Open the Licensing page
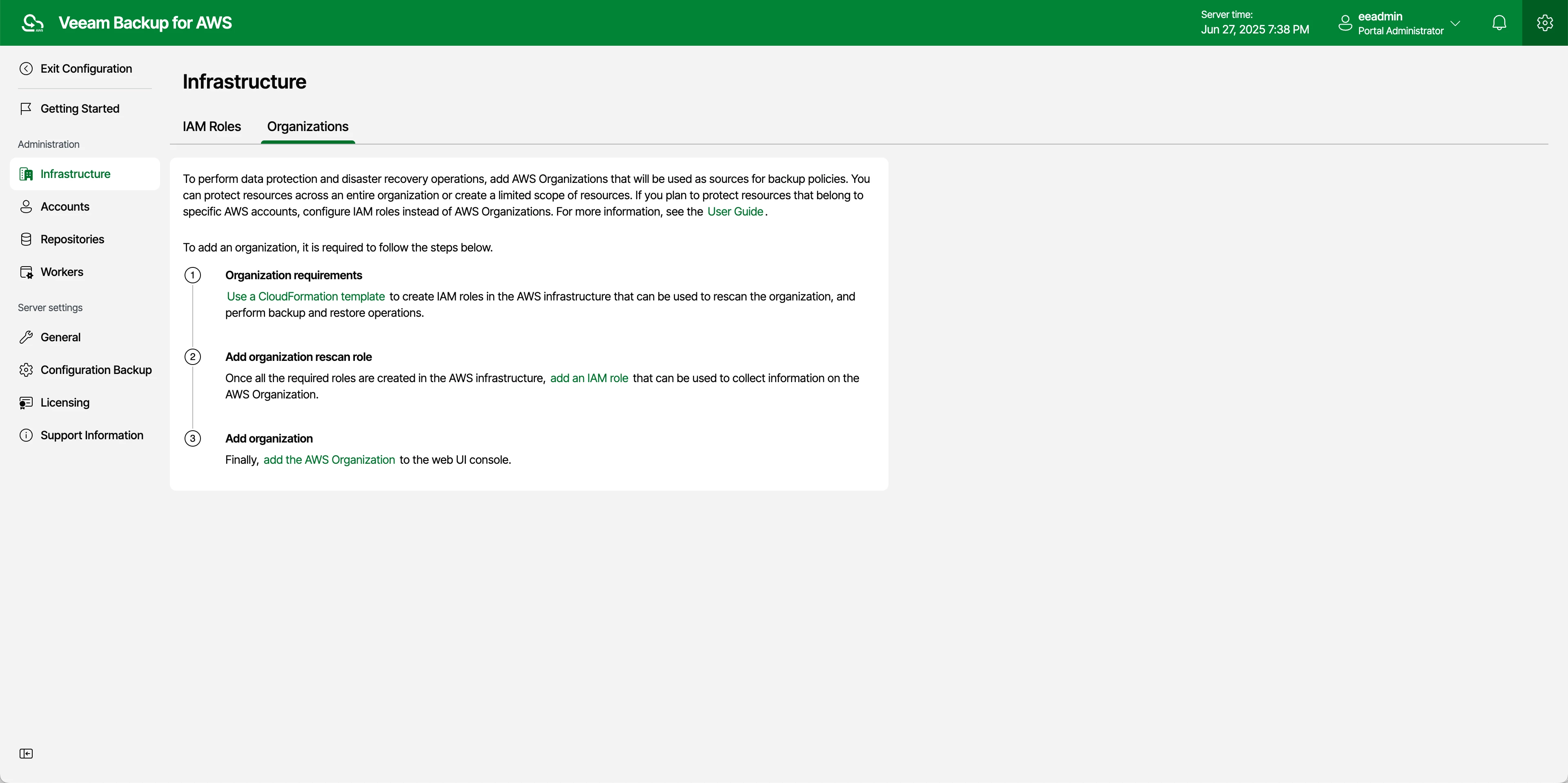The width and height of the screenshot is (1568, 783). [85, 403]
